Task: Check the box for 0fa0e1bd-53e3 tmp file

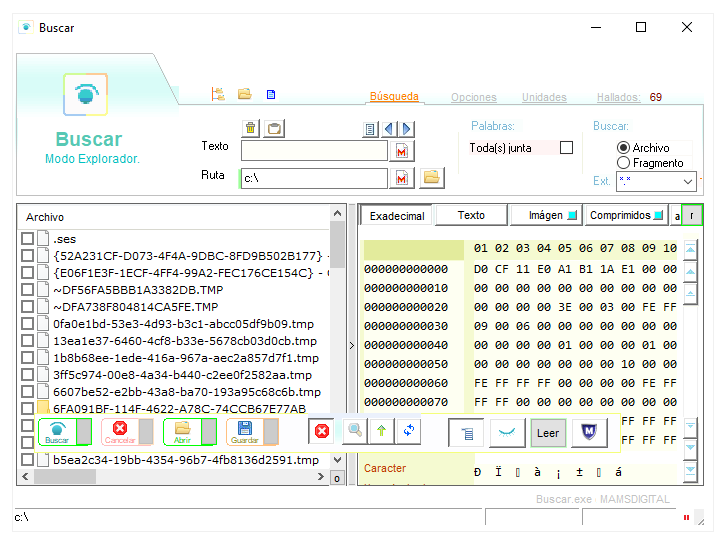Action: [x=28, y=324]
